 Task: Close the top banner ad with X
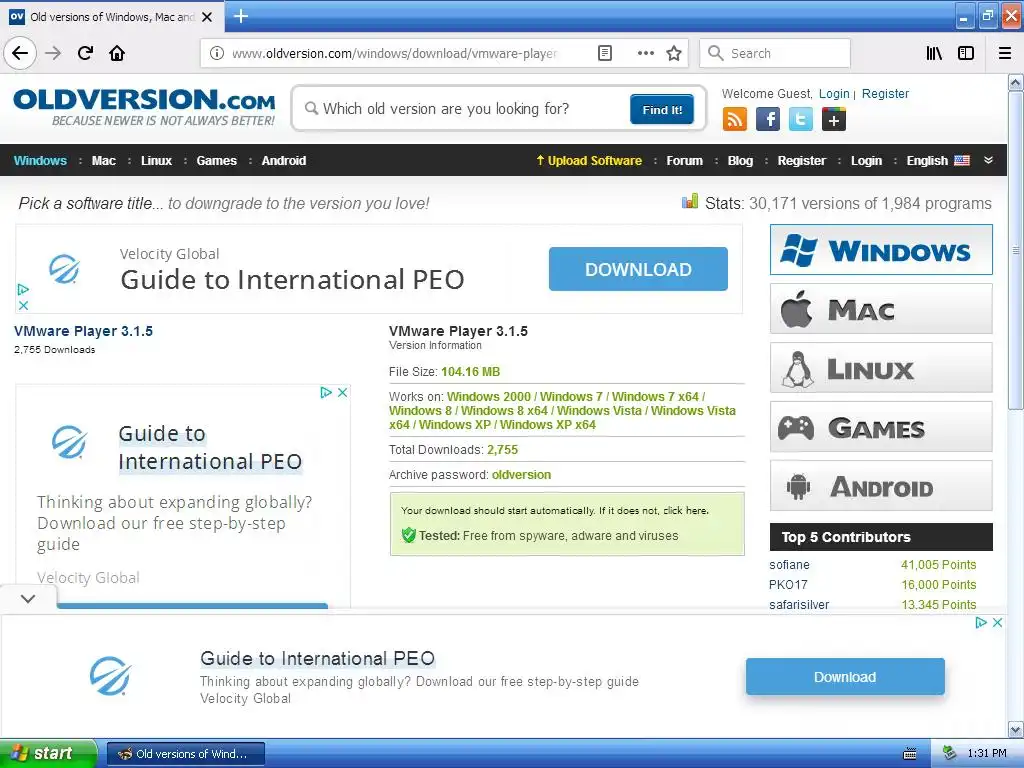click(23, 305)
